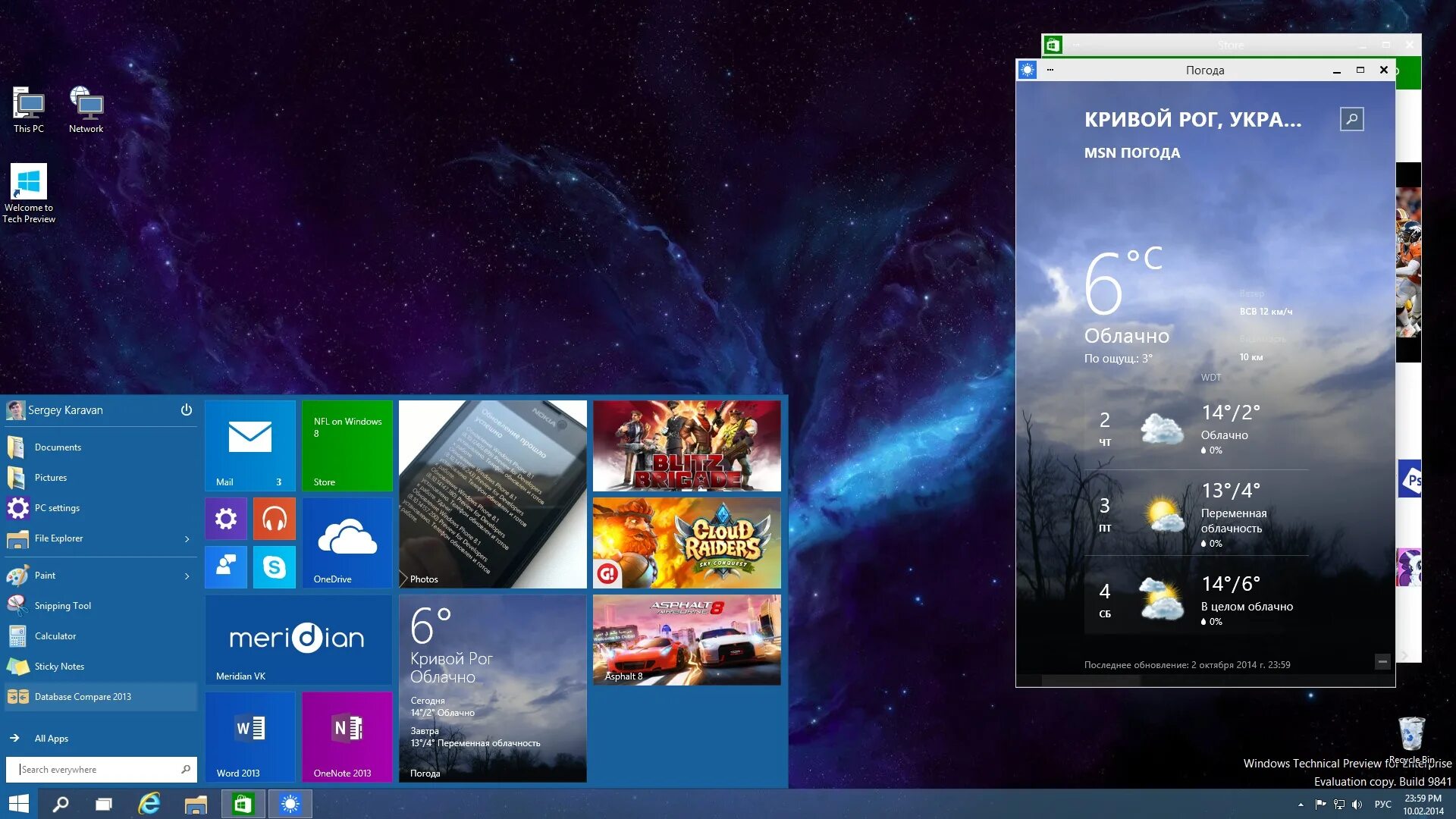Expand the File Explorer submenu

pos(187,538)
